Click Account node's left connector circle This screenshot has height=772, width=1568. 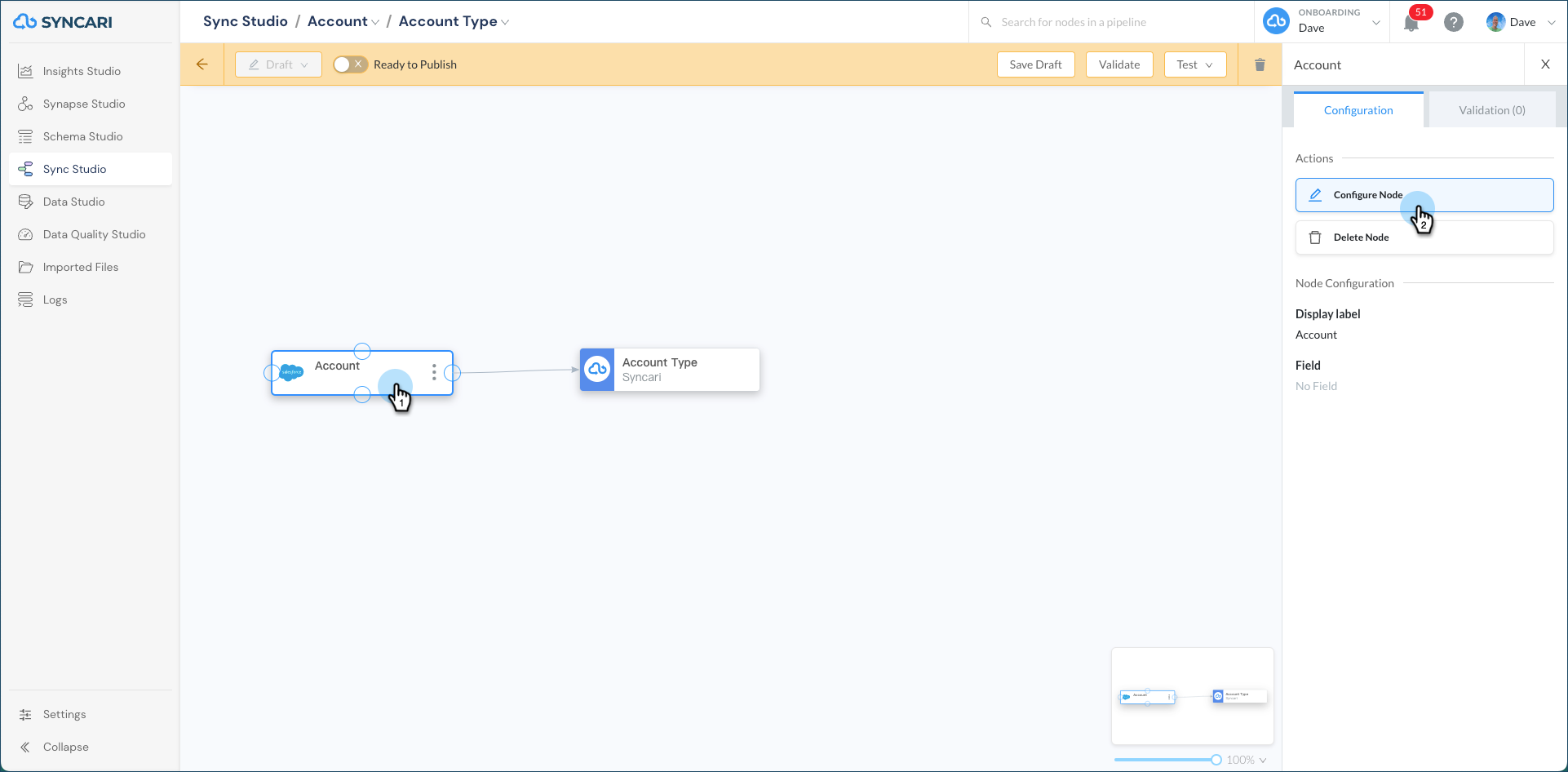tap(272, 373)
